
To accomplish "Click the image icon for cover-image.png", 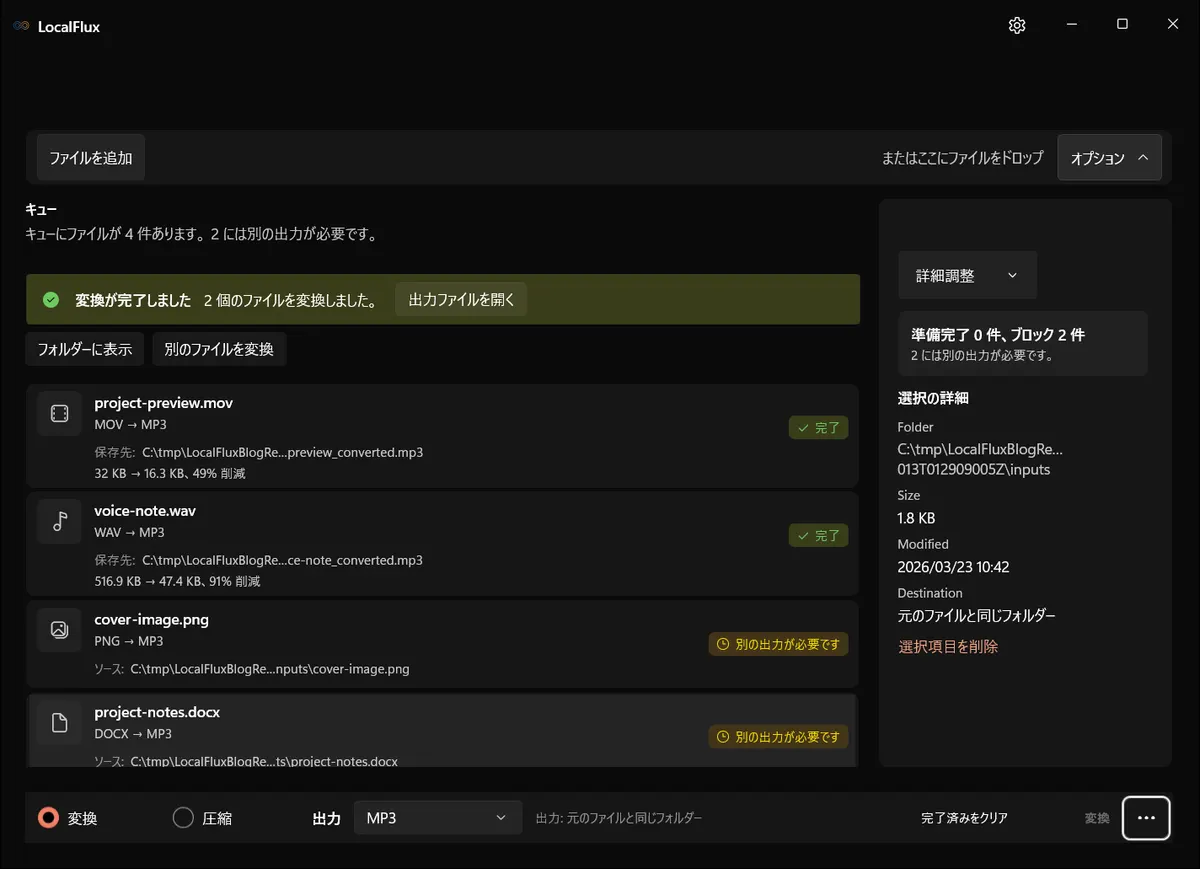I will tap(59, 630).
